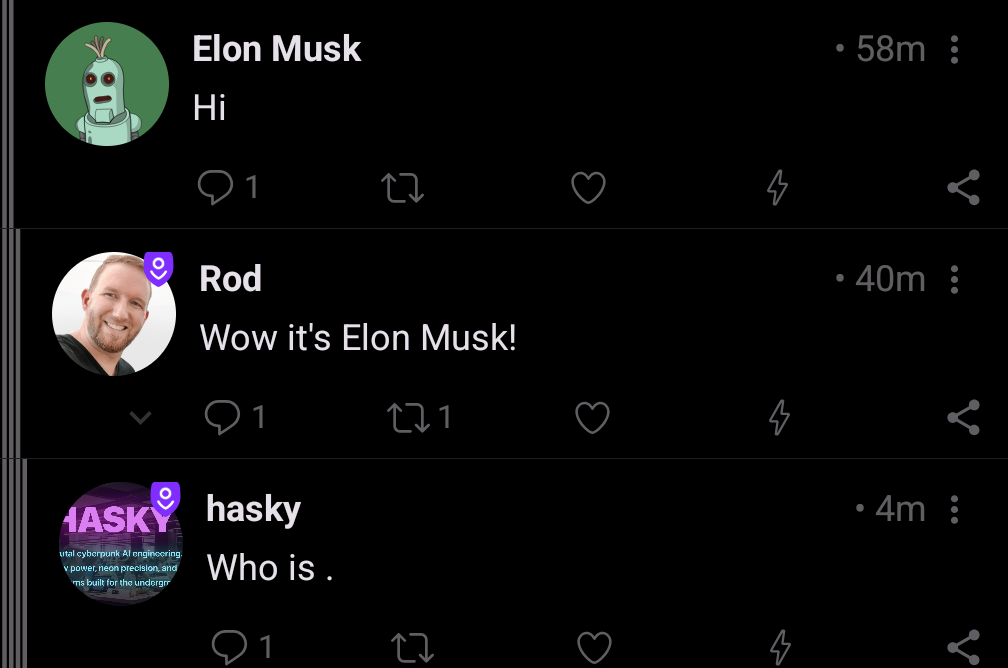1008x668 pixels.
Task: Open three-dot menu on Rod's post
Action: [x=954, y=279]
